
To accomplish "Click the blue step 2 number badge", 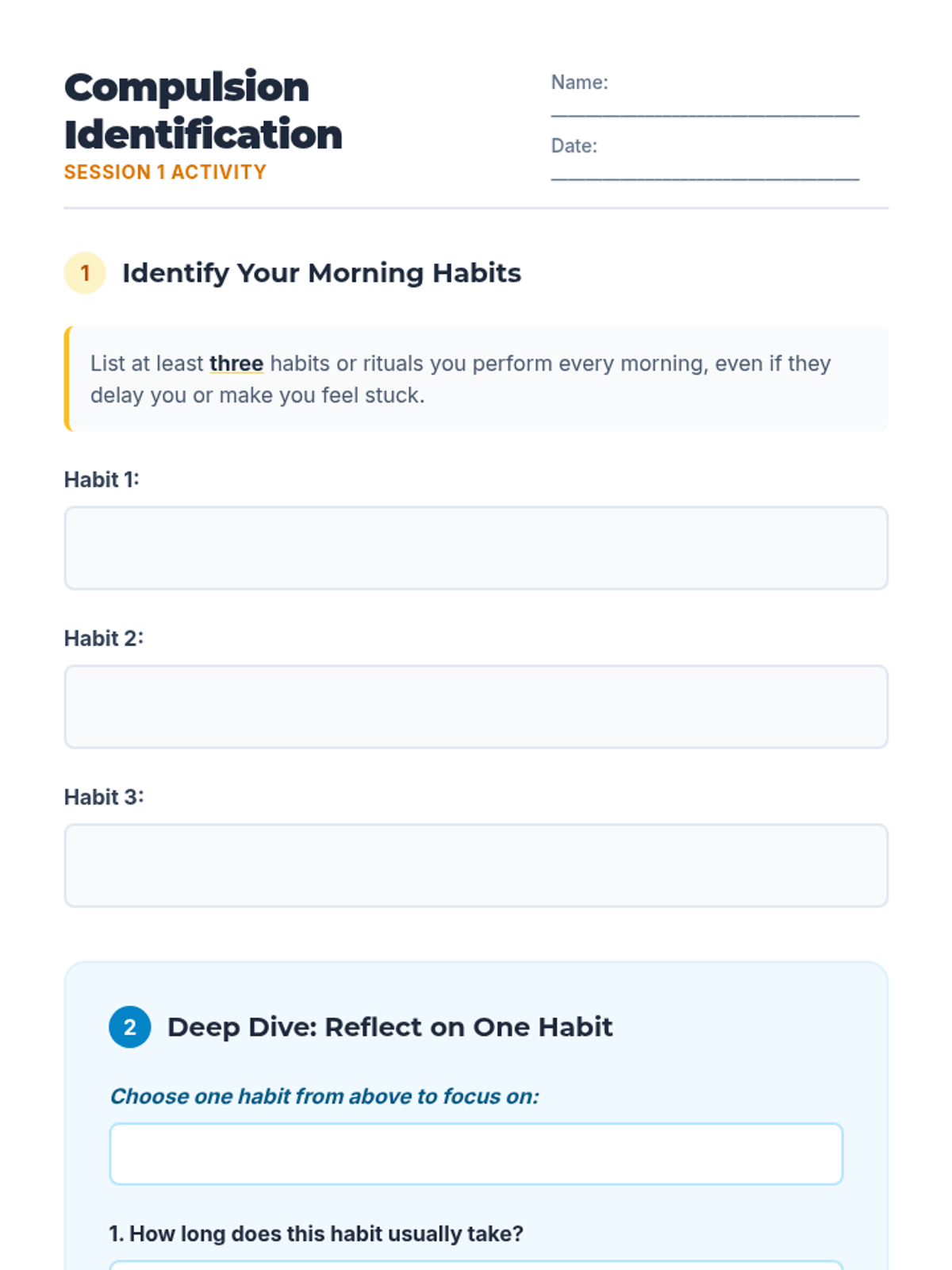I will (130, 1027).
